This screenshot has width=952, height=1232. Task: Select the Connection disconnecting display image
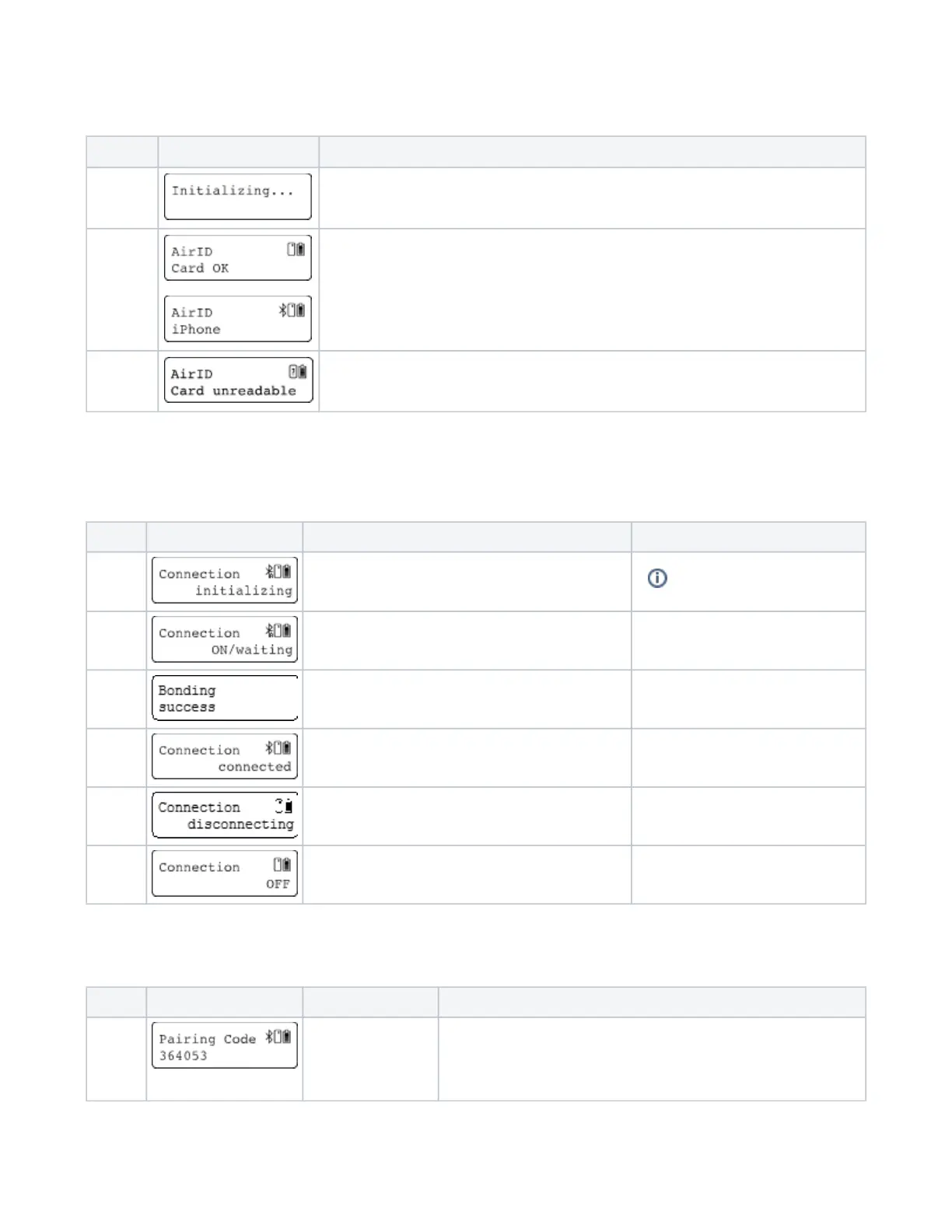[225, 815]
